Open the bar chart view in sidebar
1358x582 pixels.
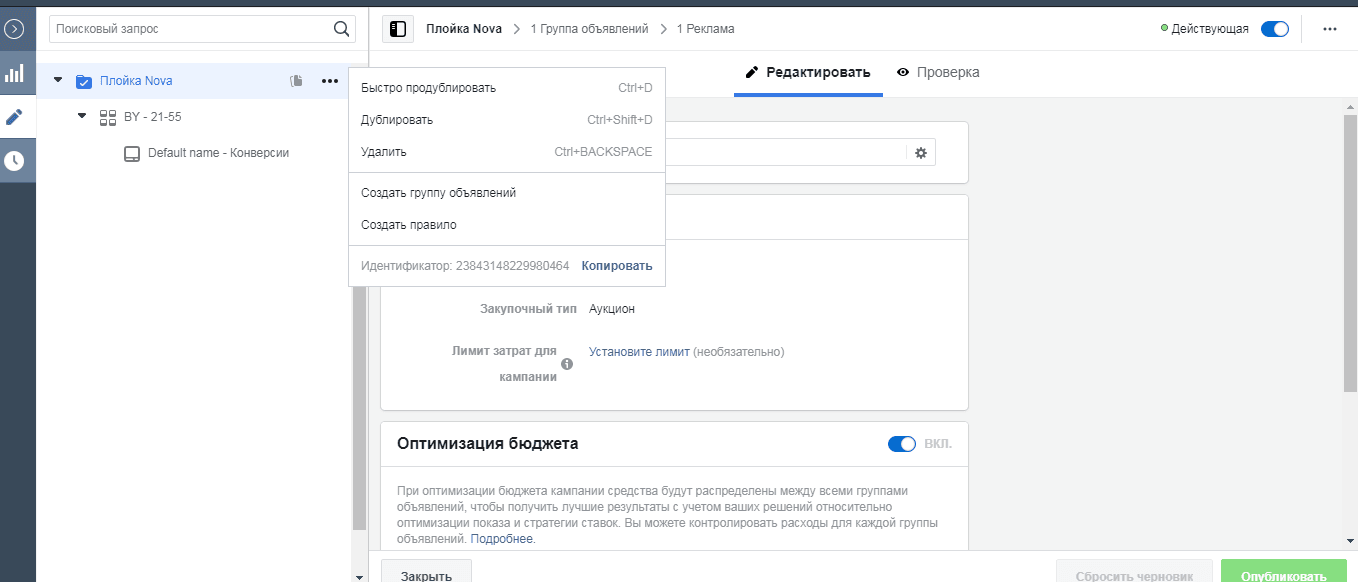click(x=14, y=74)
